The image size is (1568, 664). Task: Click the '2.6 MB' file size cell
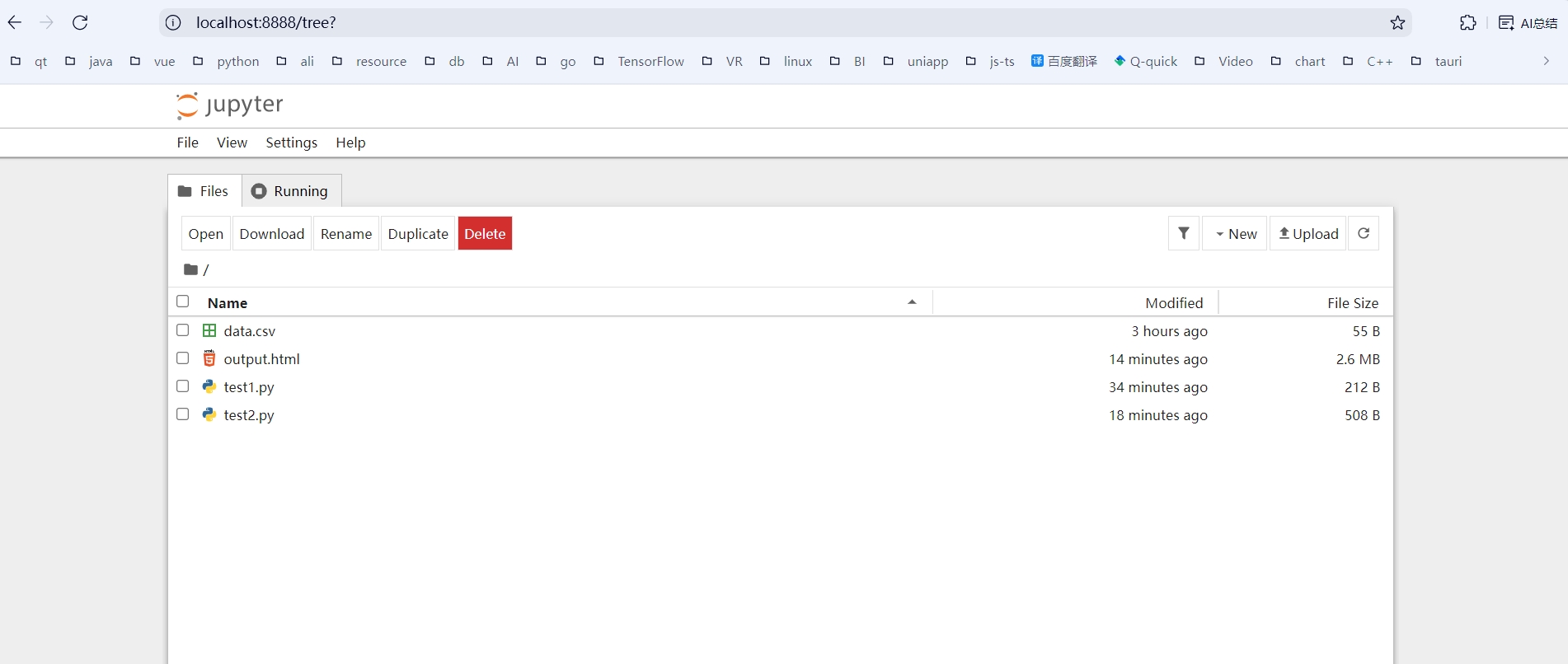pos(1358,358)
